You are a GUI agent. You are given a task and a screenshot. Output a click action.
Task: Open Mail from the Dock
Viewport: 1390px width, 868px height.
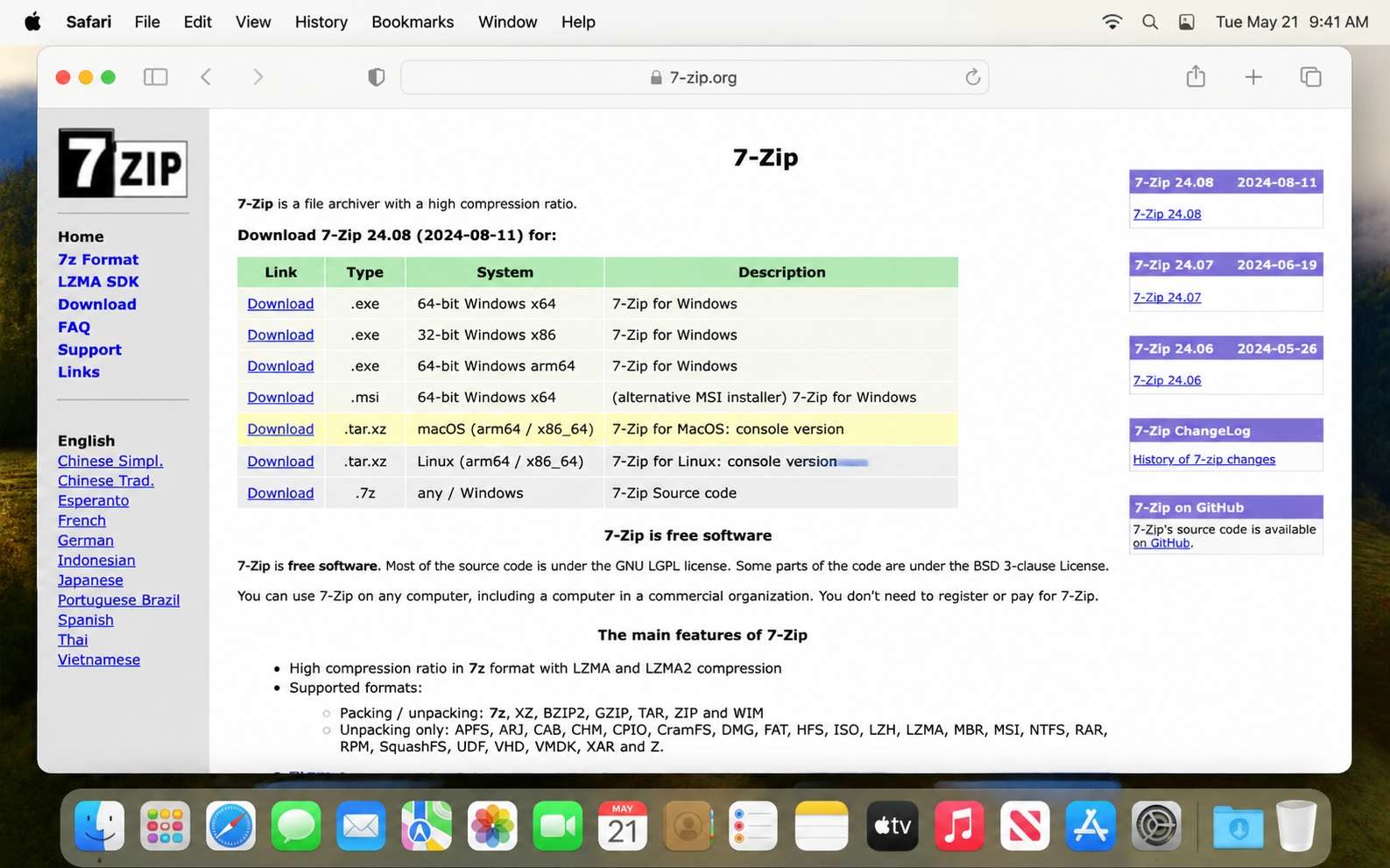361,825
